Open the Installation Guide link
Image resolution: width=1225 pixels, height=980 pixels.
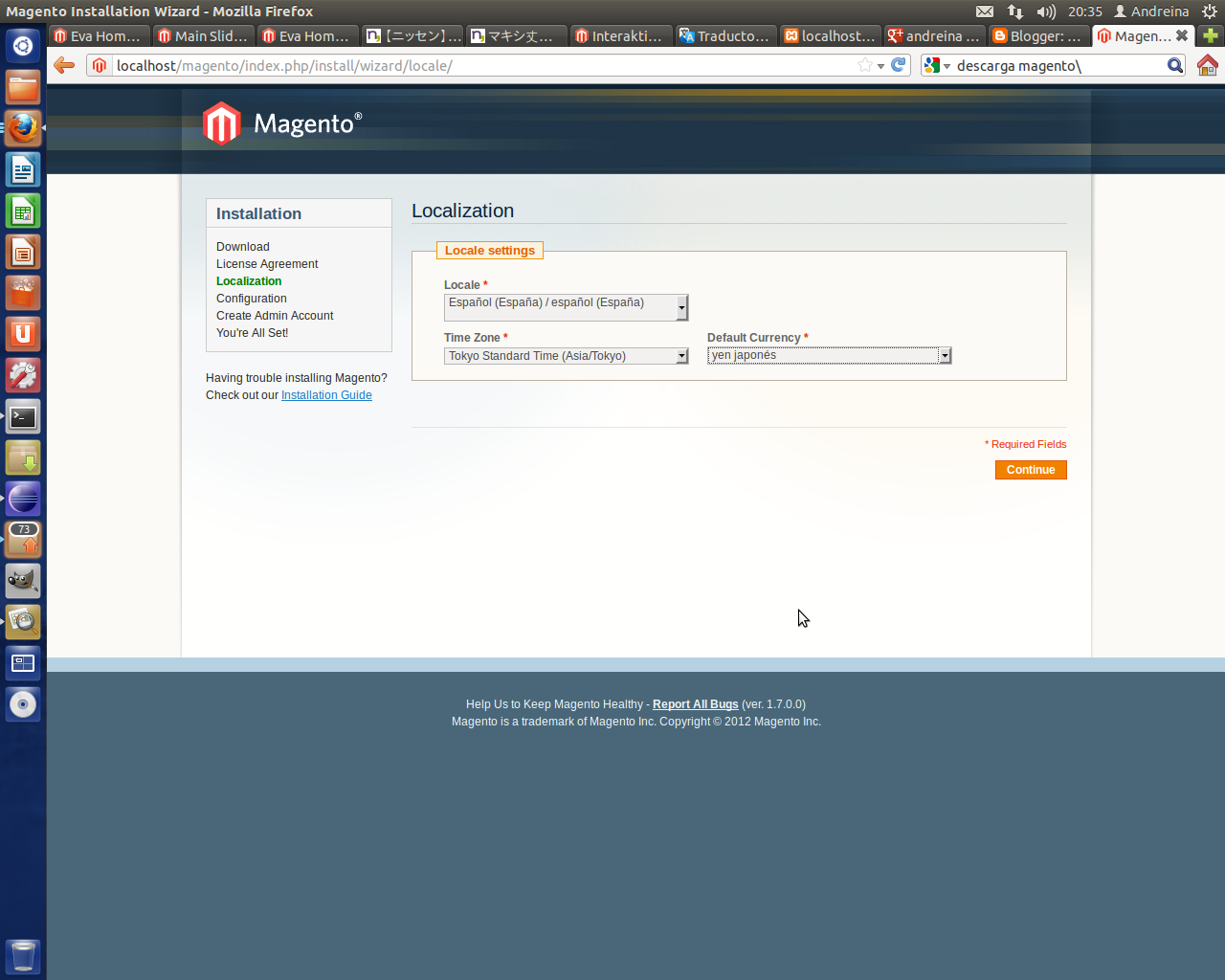coord(325,394)
